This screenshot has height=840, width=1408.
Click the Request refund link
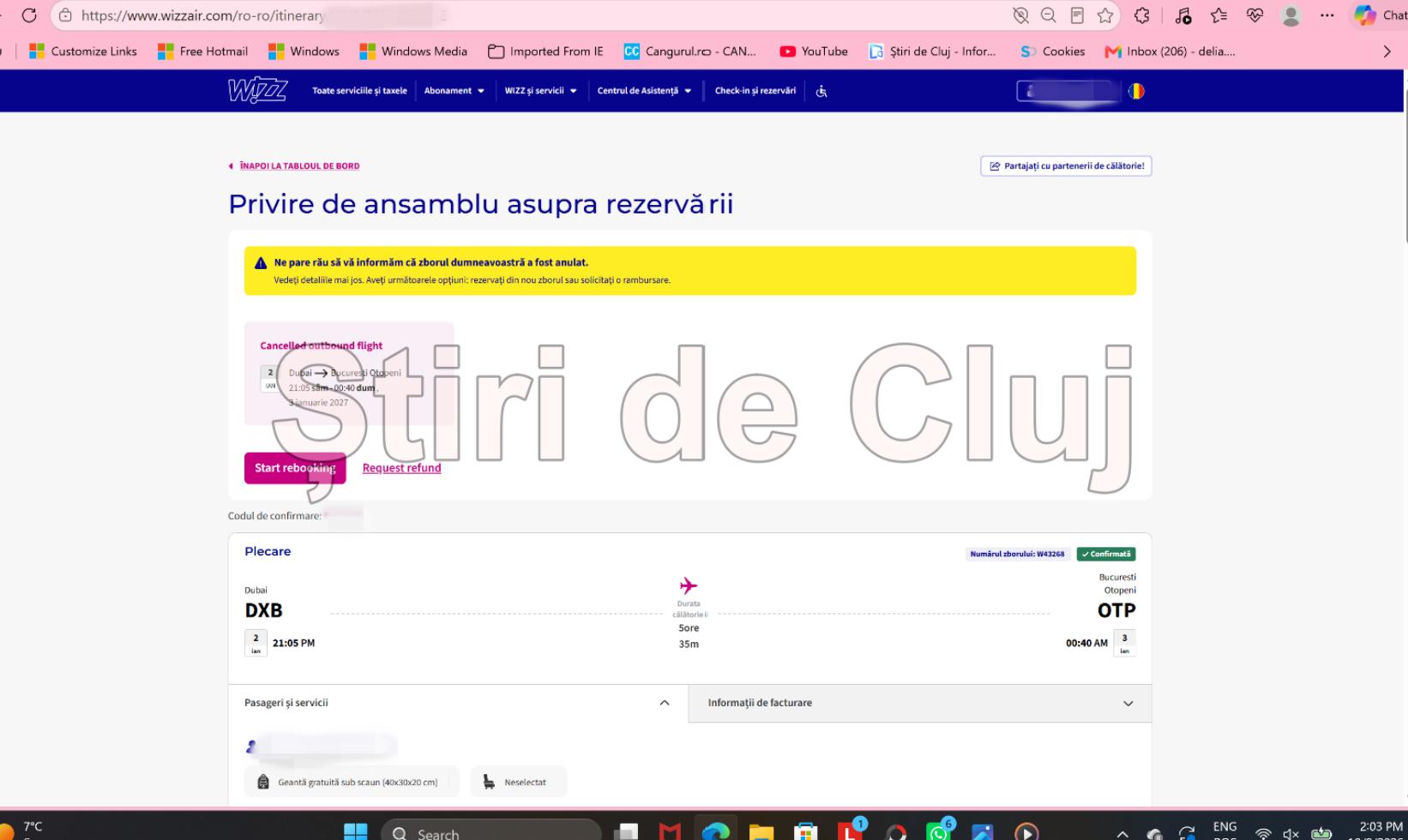[x=401, y=468]
